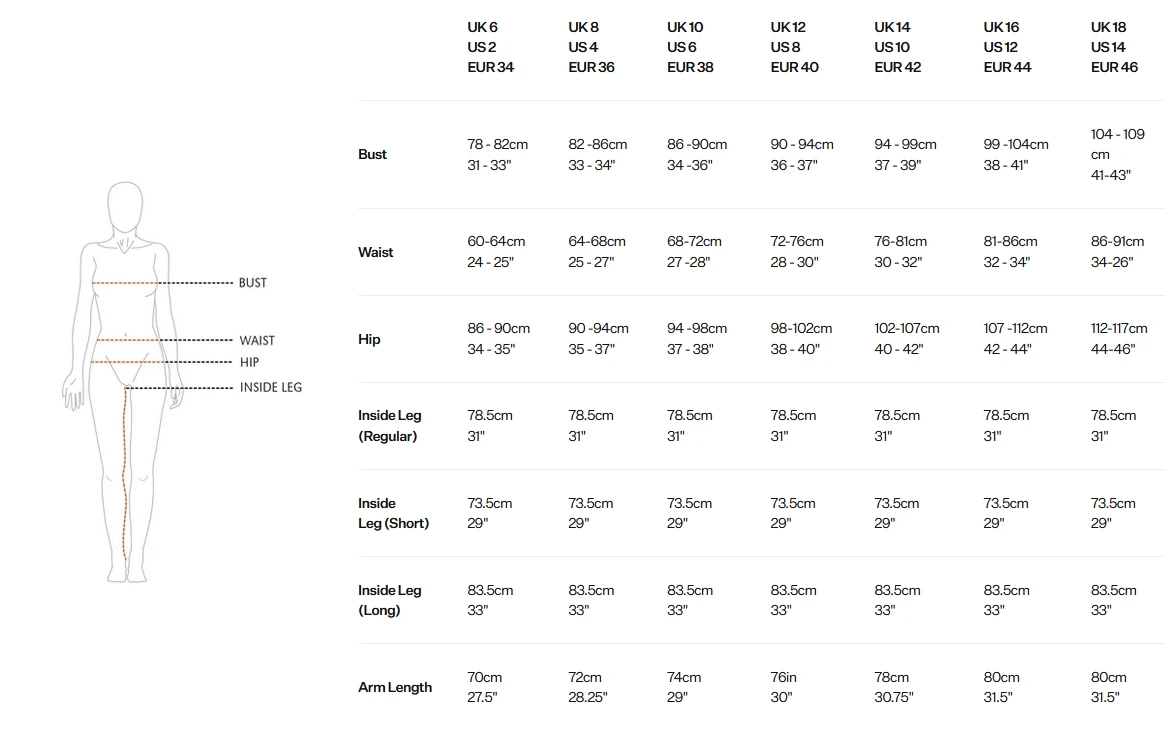Screen dimensions: 1170x729
Task: Click the Inside Leg (Long) row label
Action: click(x=390, y=600)
